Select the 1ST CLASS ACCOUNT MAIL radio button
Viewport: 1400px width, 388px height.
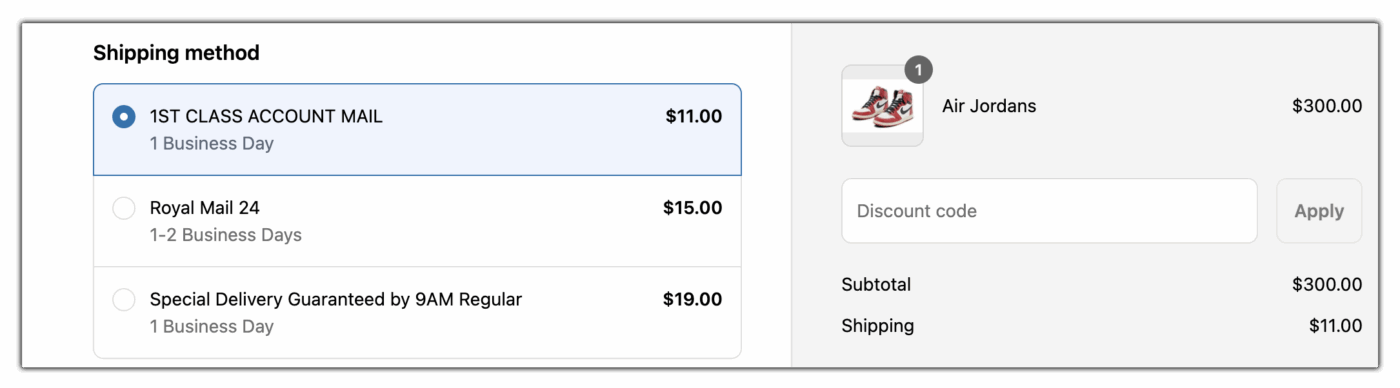point(123,117)
